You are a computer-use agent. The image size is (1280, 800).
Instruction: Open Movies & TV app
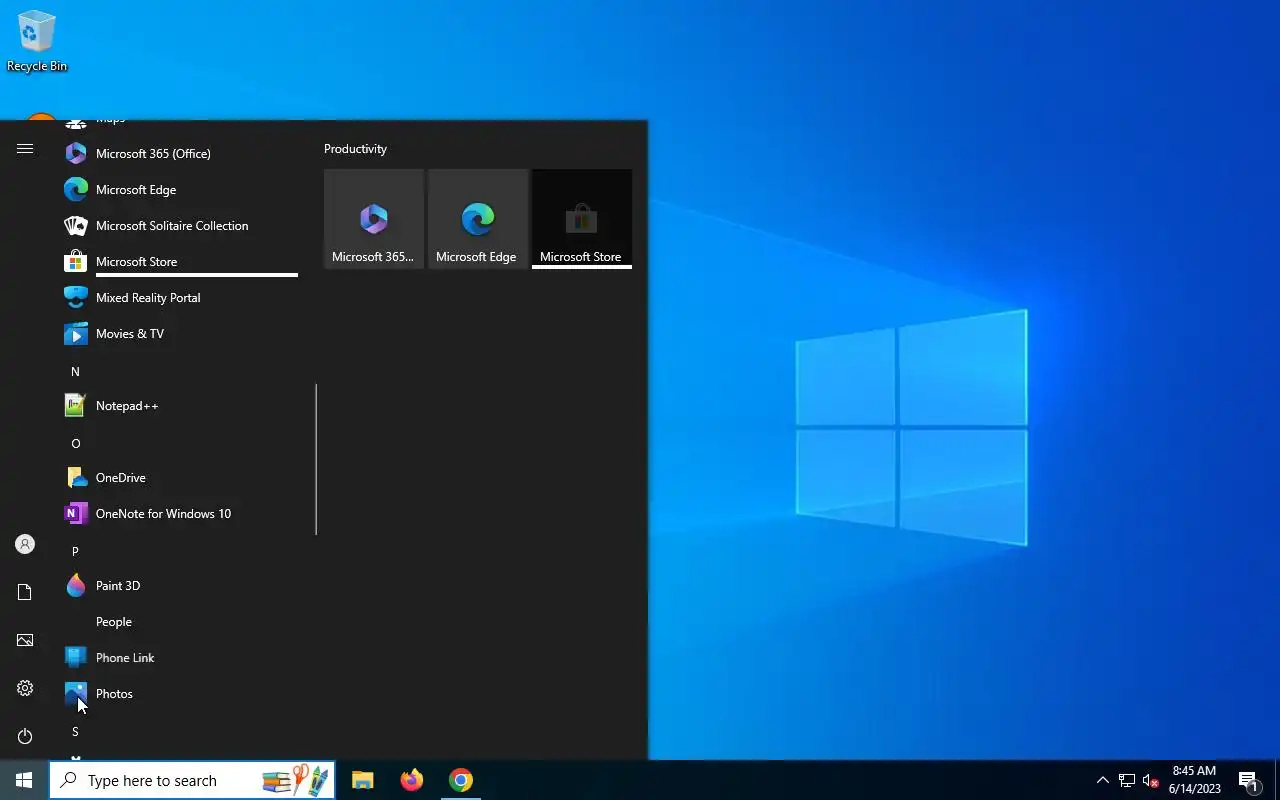pos(180,334)
